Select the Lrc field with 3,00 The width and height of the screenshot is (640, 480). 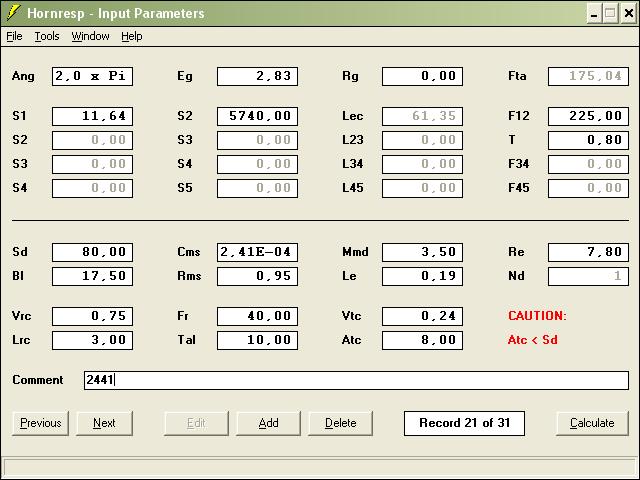[92, 340]
